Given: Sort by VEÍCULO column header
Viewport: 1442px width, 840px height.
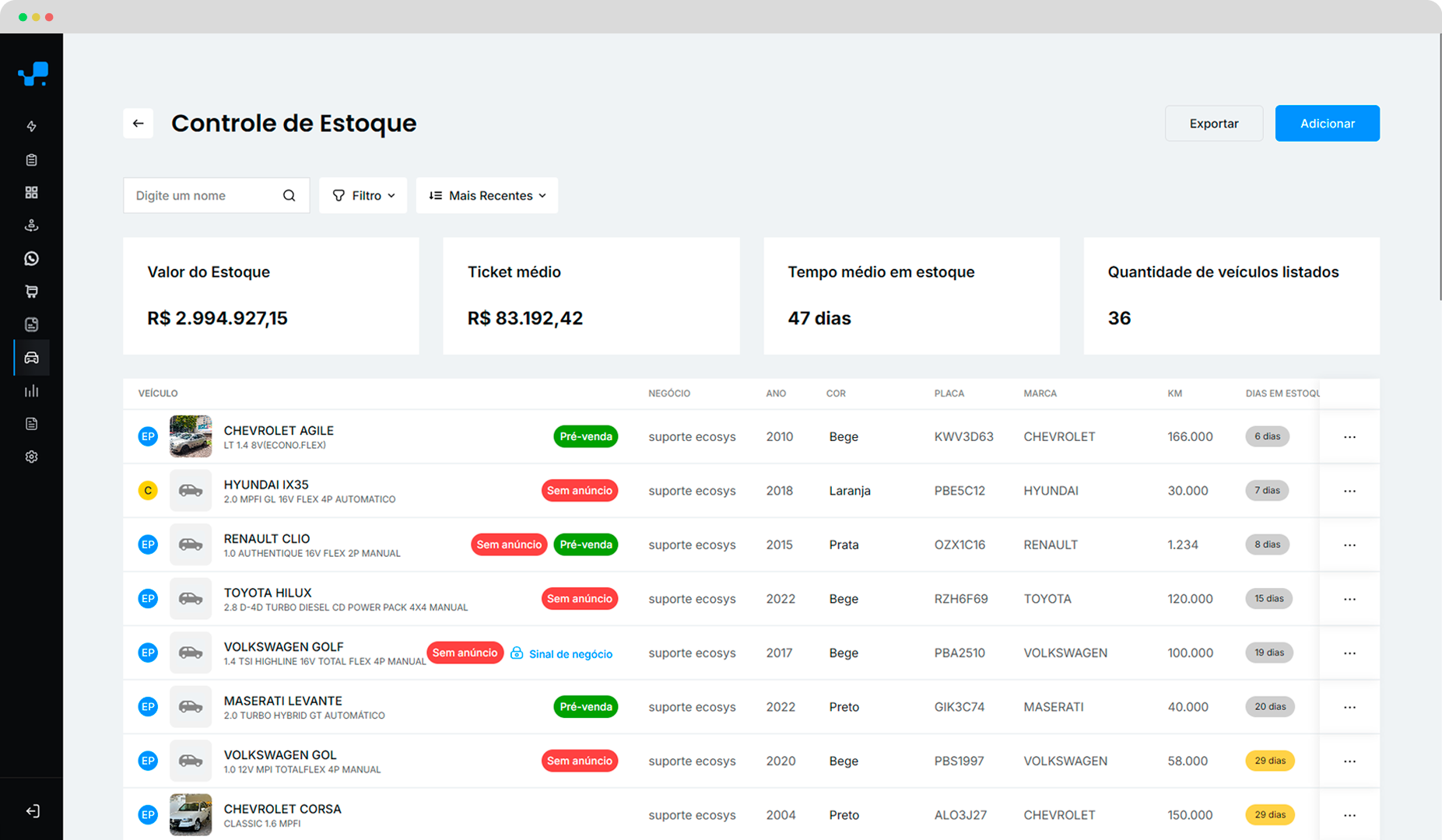Looking at the screenshot, I should click(x=158, y=394).
